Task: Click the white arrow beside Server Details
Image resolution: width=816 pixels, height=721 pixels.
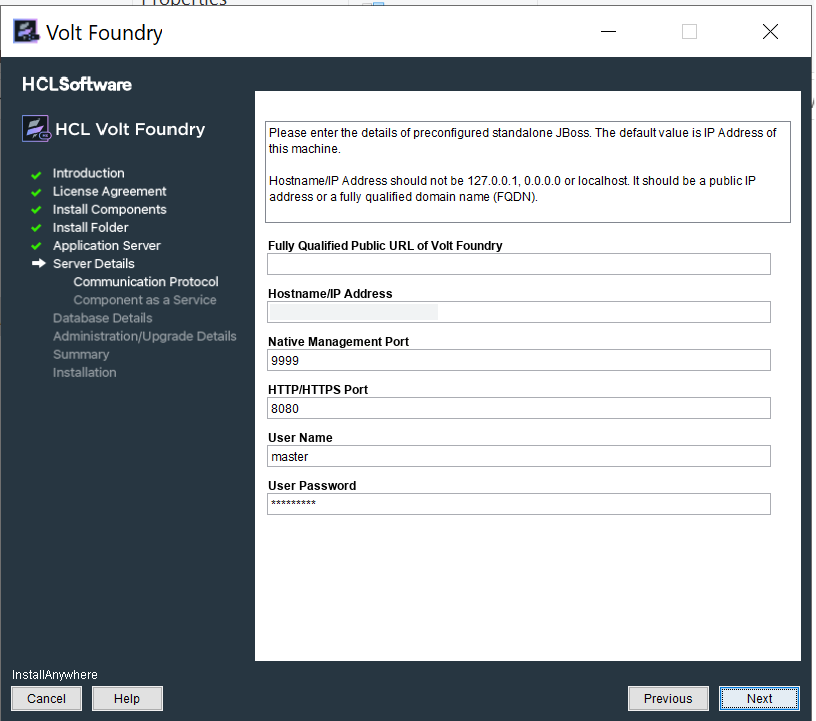Action: pos(38,264)
